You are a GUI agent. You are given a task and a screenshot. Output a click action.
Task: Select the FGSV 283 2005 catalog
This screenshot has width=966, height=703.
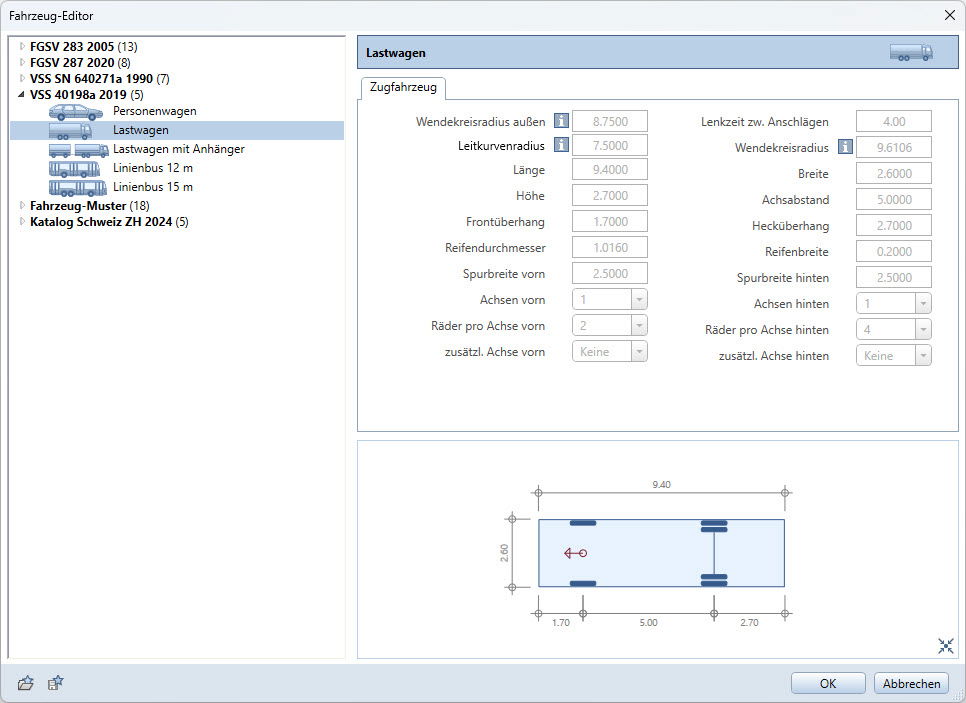point(84,46)
